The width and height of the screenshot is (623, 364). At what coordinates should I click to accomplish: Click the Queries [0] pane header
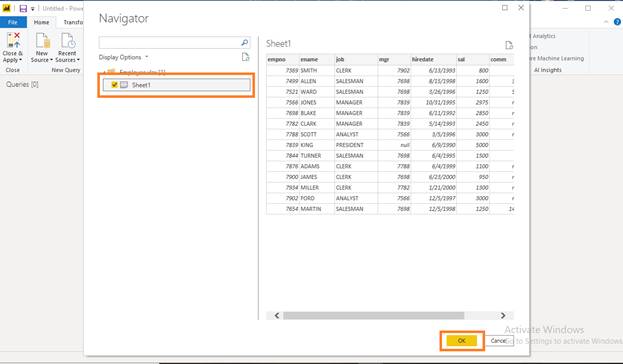22,84
